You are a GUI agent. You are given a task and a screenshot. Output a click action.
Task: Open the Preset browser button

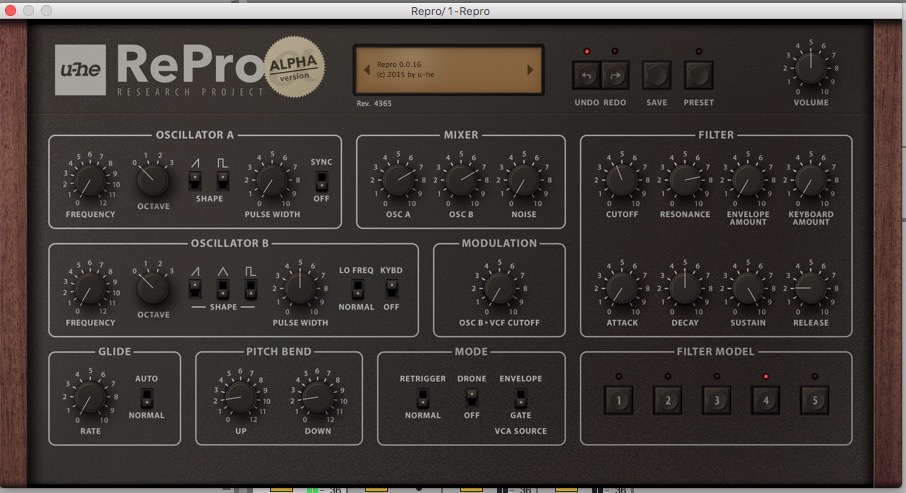point(699,75)
